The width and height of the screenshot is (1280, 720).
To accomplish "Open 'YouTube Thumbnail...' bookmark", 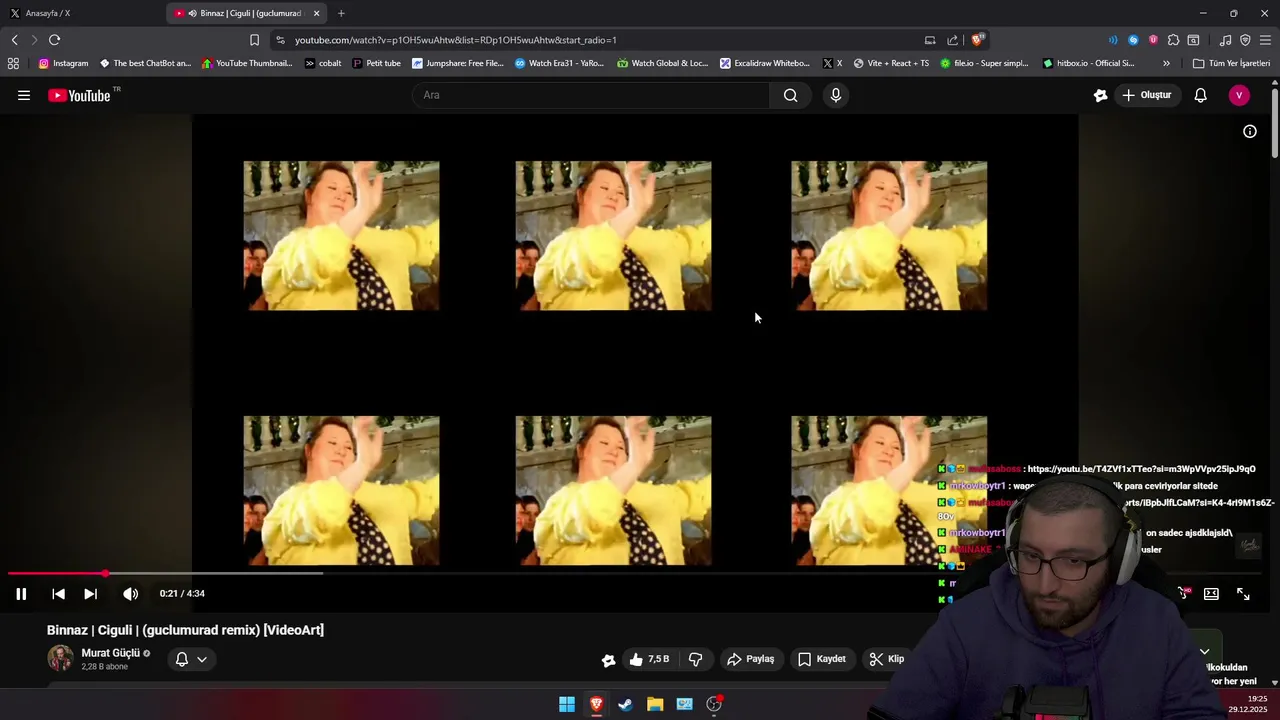I will 247,63.
